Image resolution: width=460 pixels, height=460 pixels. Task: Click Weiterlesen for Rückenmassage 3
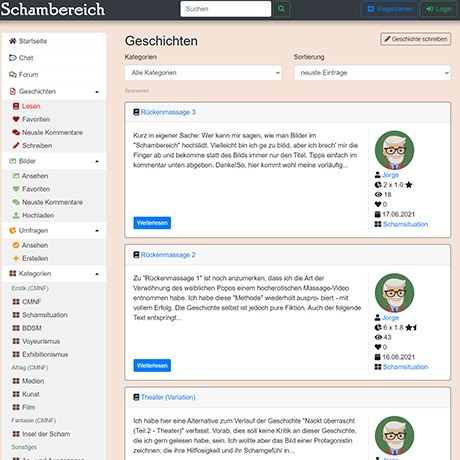click(x=152, y=223)
